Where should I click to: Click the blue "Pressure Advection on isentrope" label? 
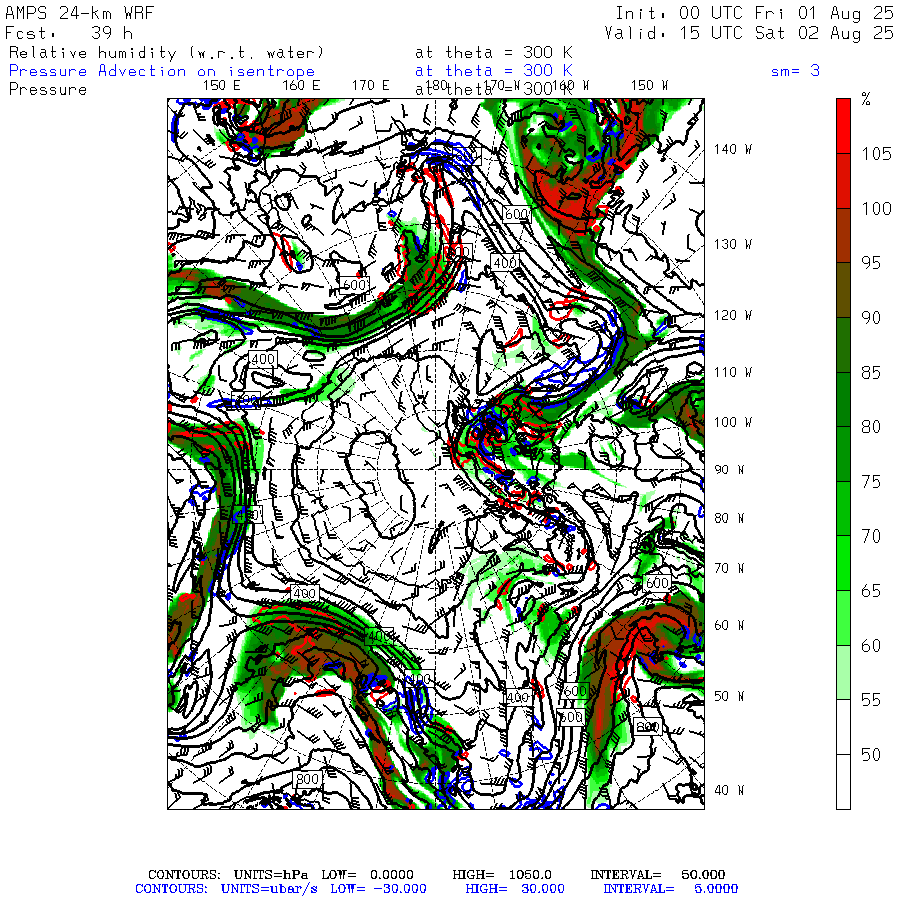[x=162, y=71]
